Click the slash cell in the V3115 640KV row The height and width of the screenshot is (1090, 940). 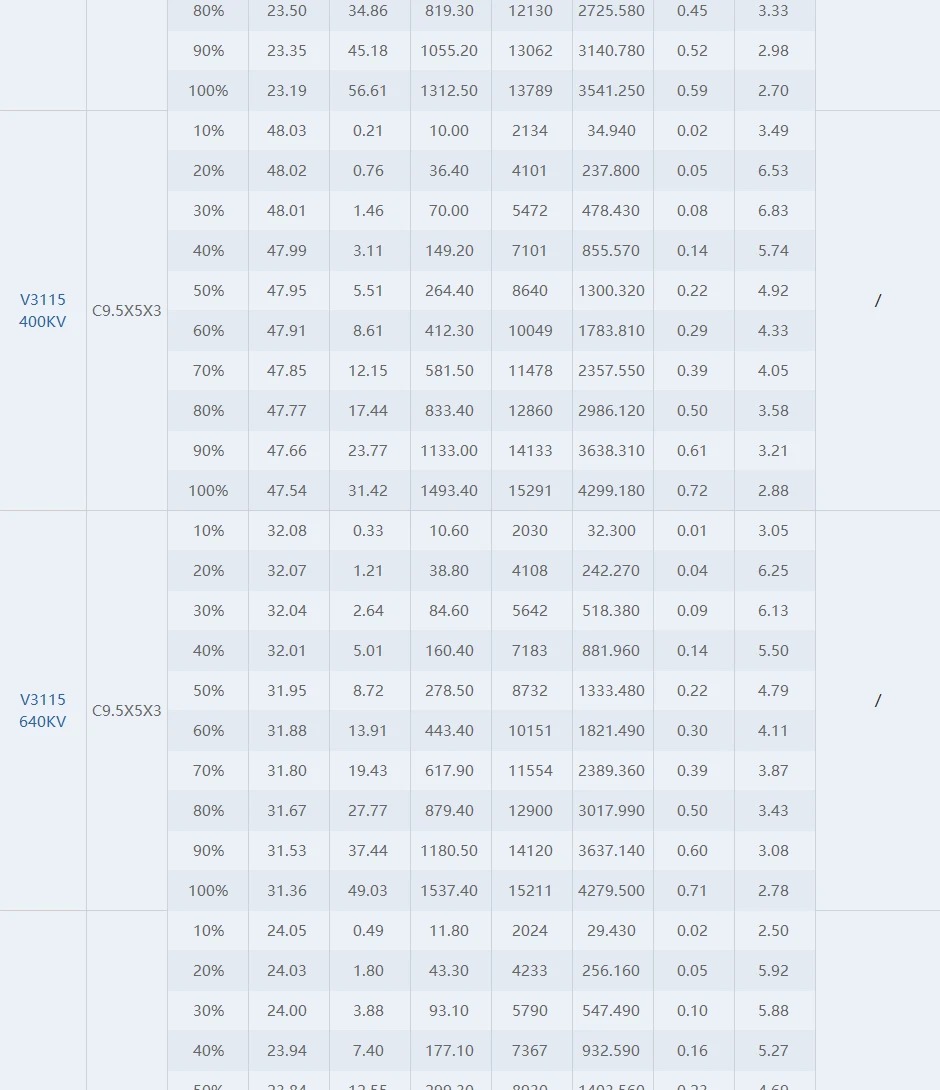(x=877, y=701)
